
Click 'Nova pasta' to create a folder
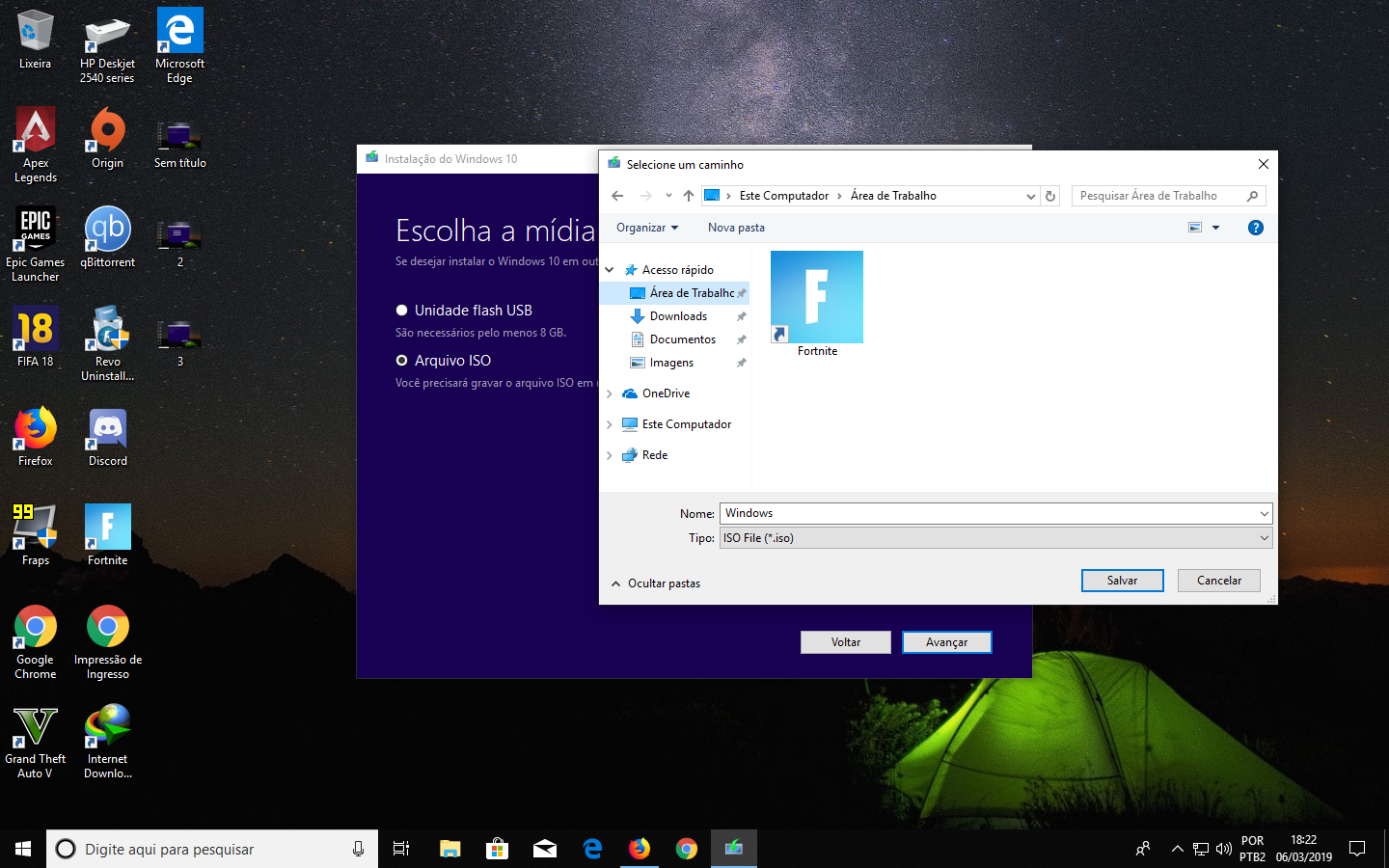pyautogui.click(x=736, y=228)
